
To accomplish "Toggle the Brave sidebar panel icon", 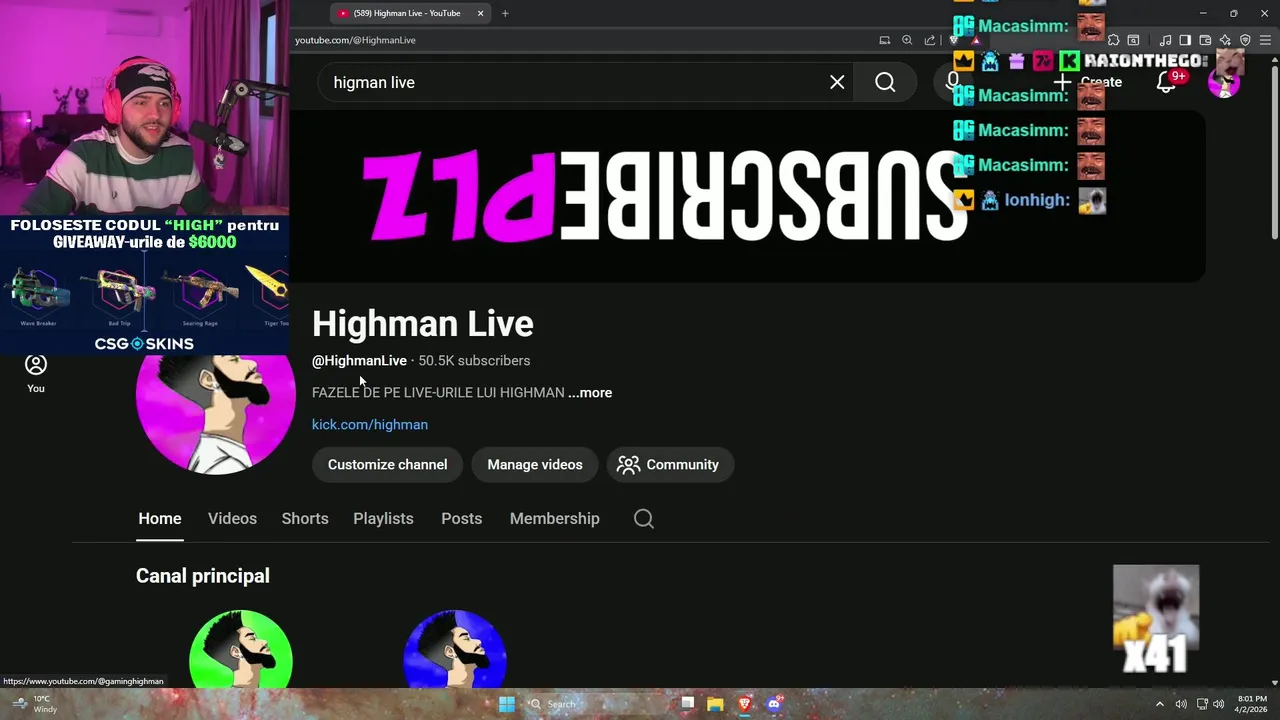I will pos(1185,40).
